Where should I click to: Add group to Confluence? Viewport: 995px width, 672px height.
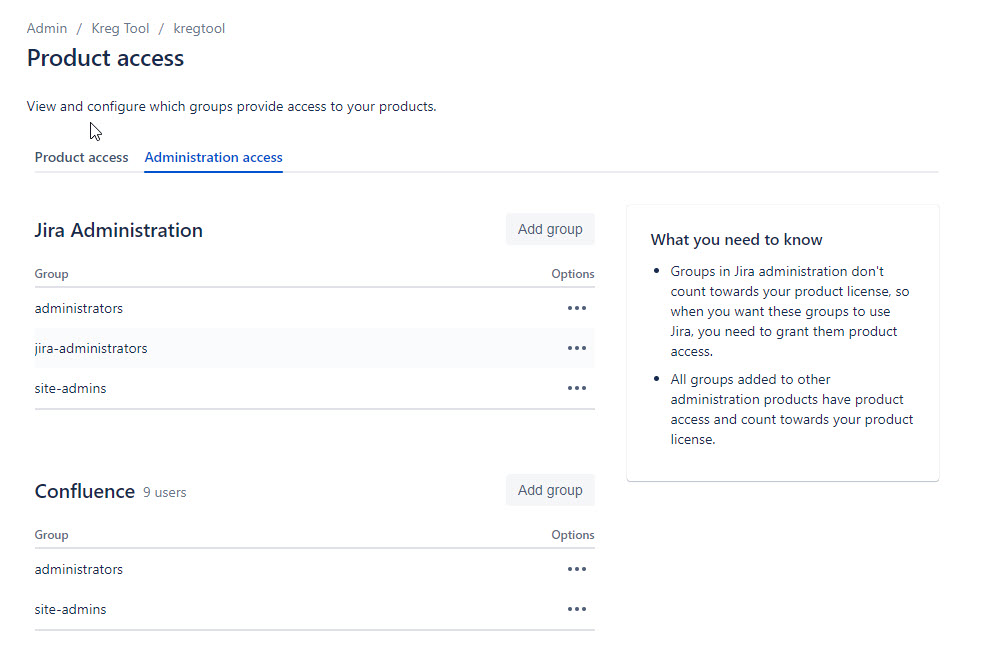[550, 490]
